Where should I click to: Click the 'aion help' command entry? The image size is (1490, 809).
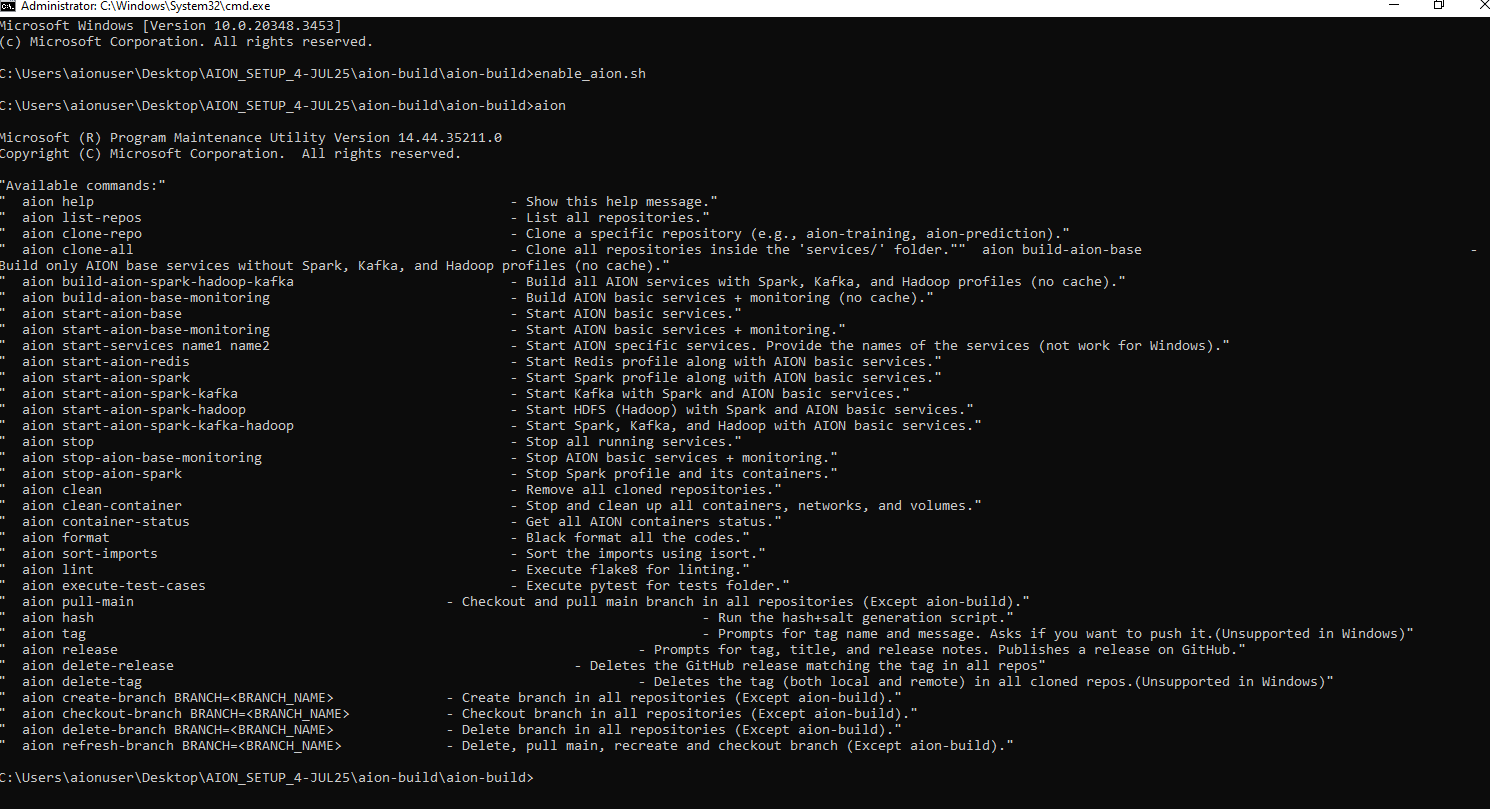coord(57,202)
